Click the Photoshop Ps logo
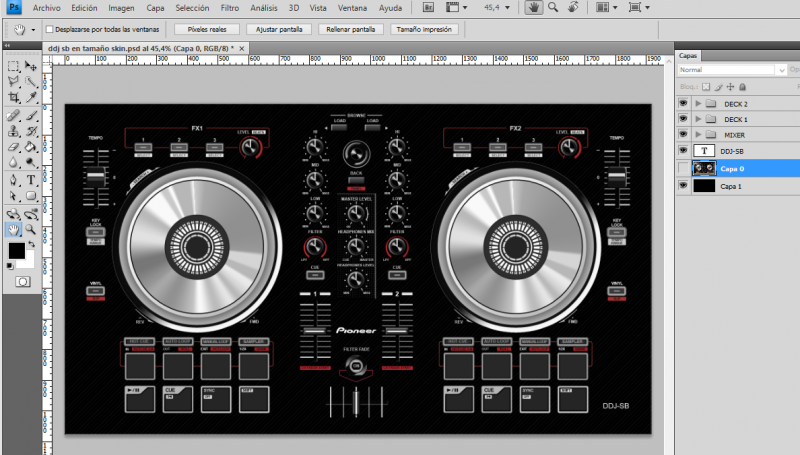Screen dimensions: 800x455 [x=14, y=7]
